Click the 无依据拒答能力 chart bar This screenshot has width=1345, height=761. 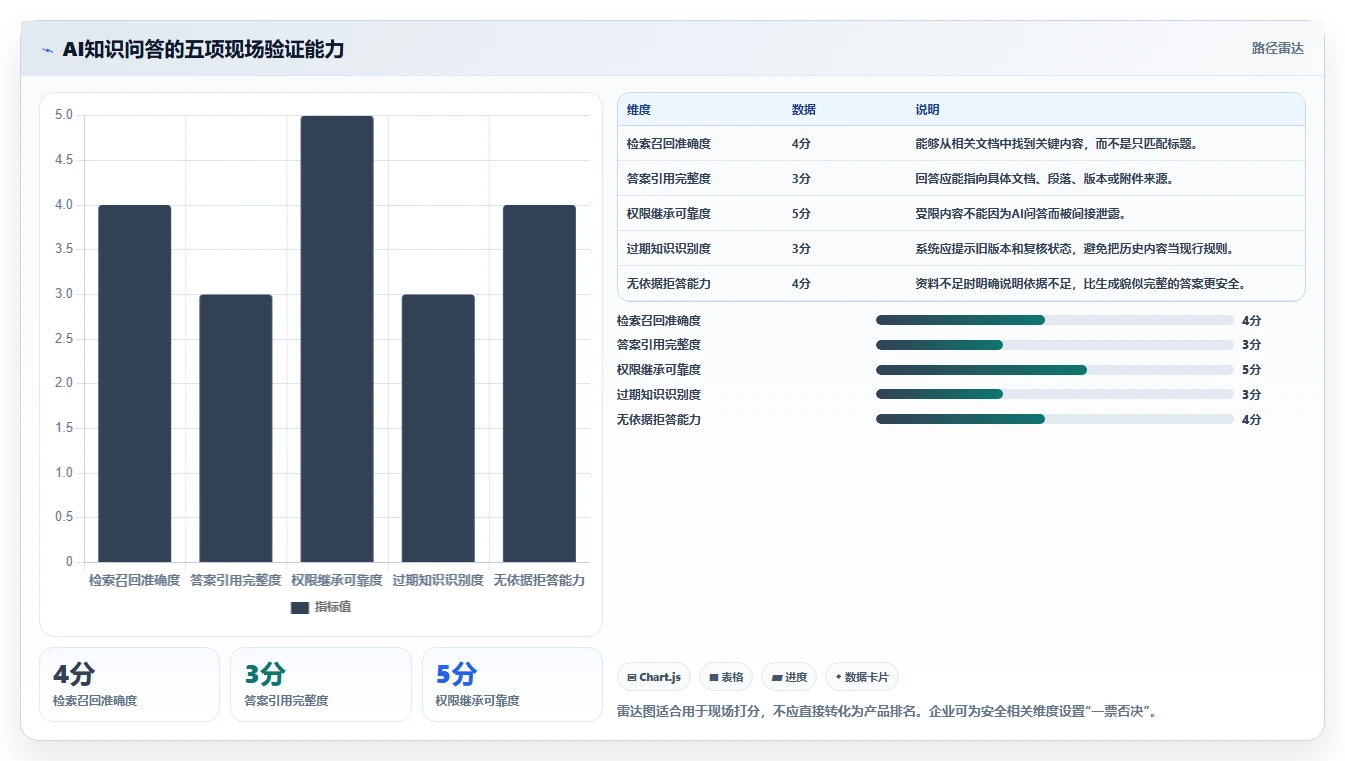(539, 383)
